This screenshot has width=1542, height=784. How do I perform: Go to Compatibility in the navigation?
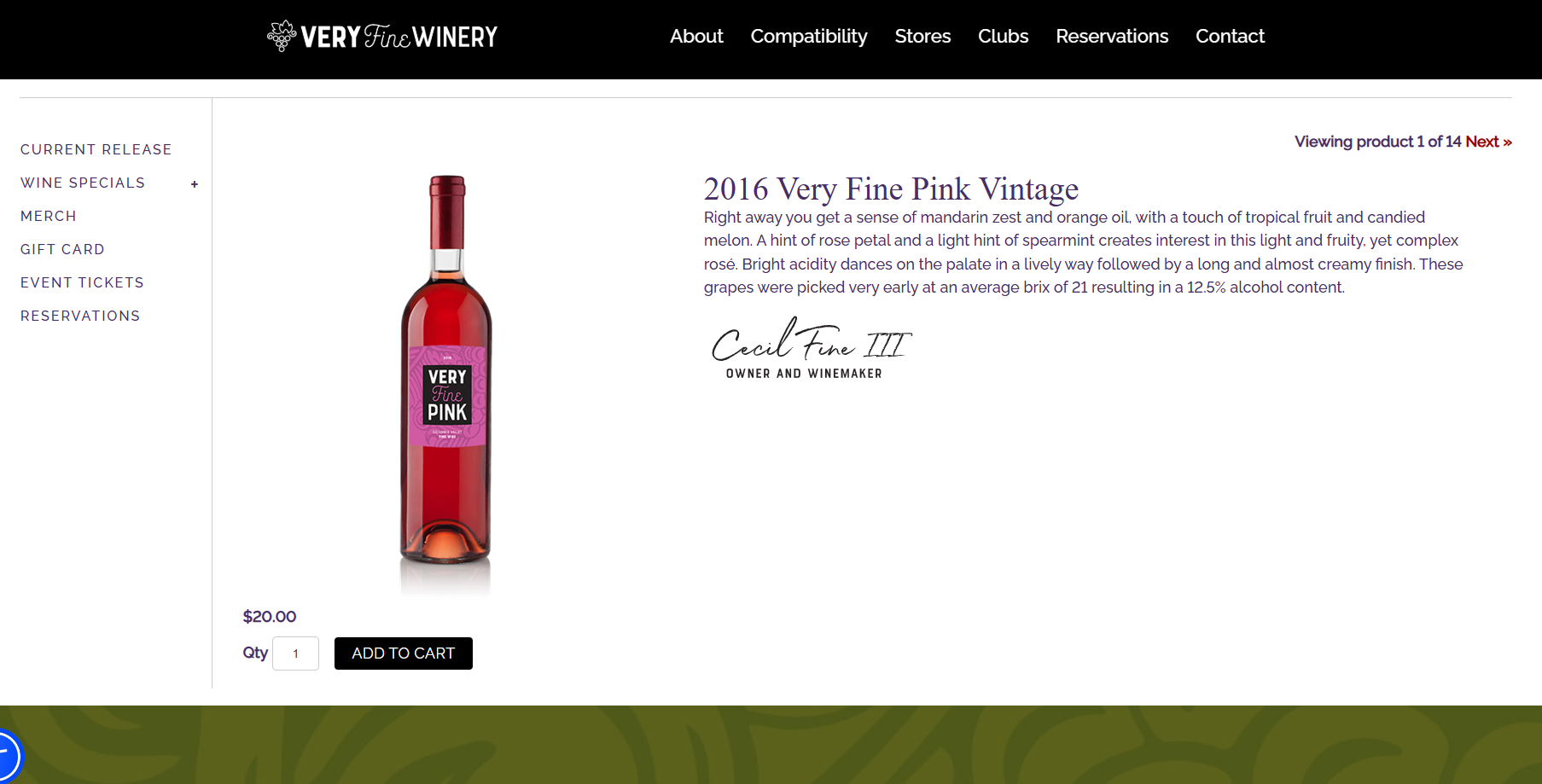(x=809, y=36)
